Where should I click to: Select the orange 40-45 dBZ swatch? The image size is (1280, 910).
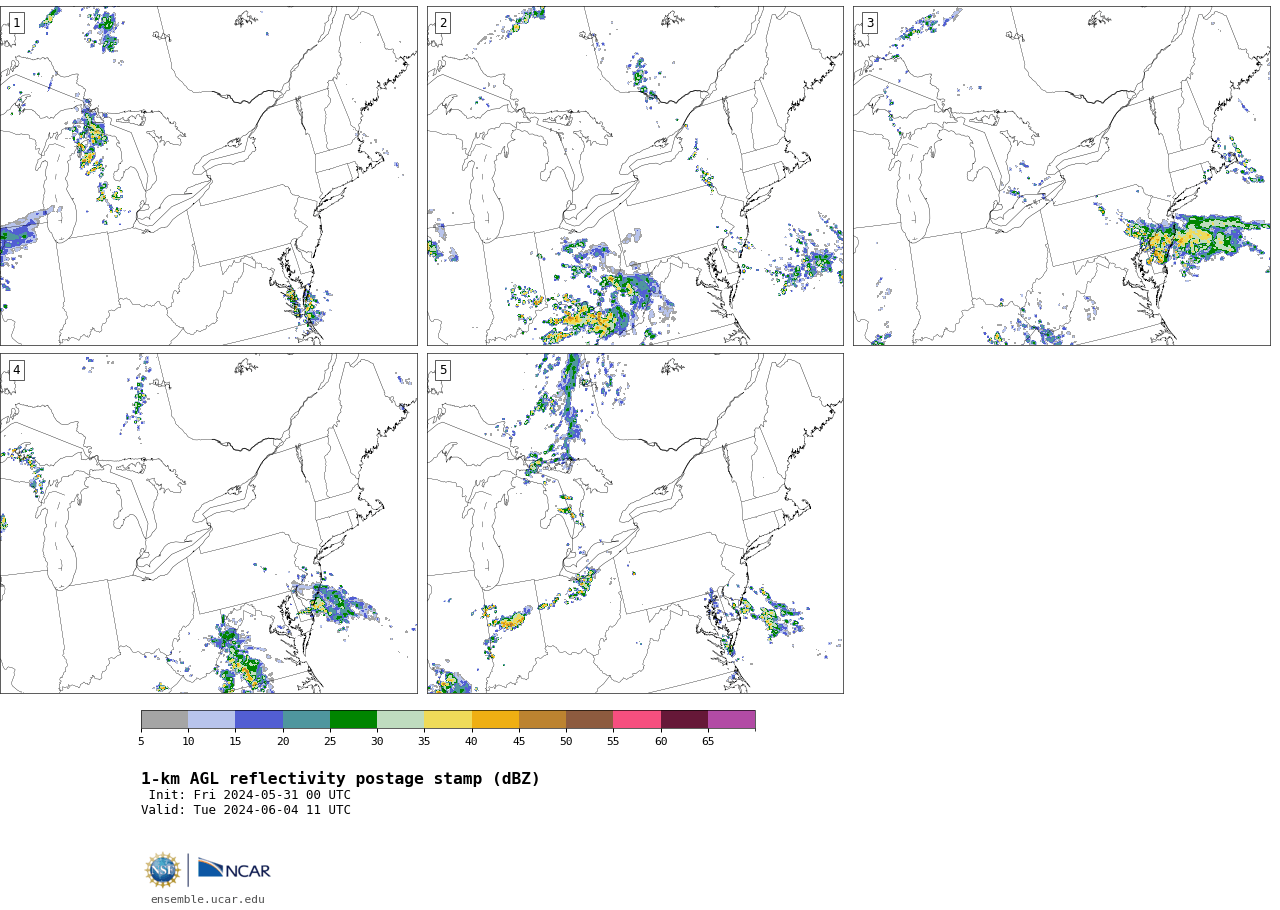[x=495, y=720]
